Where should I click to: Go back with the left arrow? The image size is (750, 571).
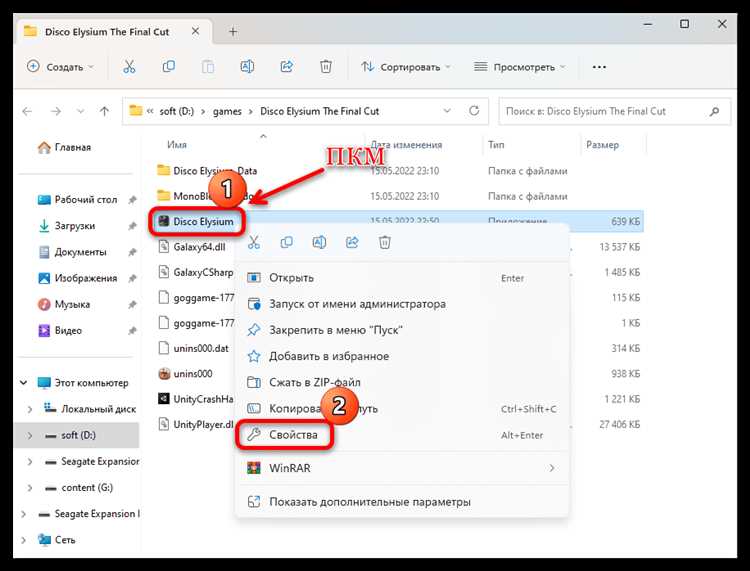27,111
